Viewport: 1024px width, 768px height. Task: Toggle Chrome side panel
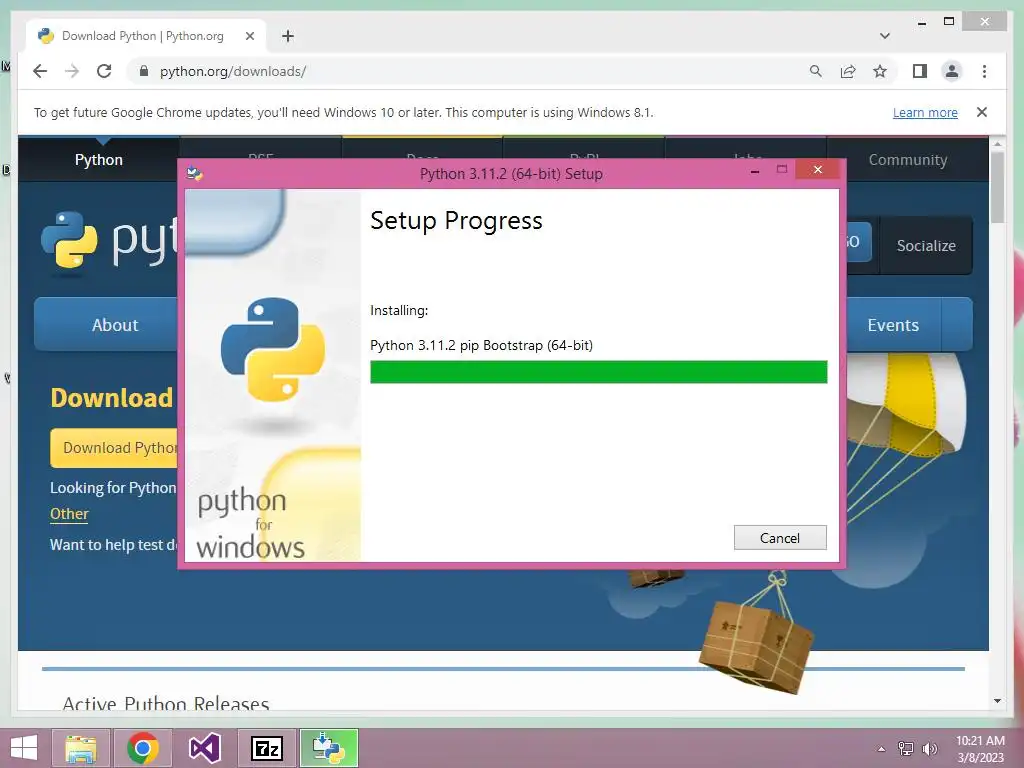920,71
